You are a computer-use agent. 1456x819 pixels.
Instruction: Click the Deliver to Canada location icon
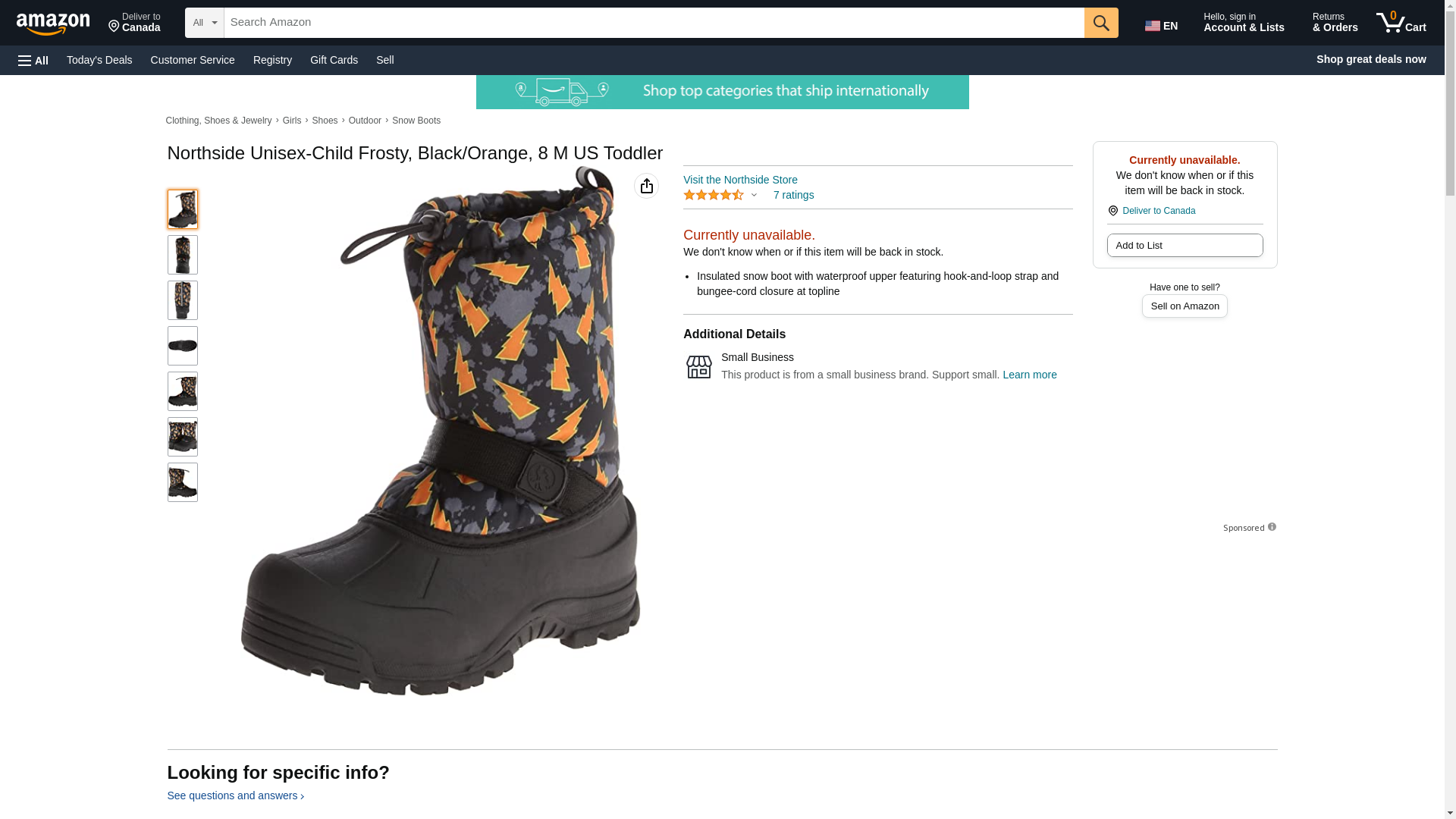tap(1112, 211)
